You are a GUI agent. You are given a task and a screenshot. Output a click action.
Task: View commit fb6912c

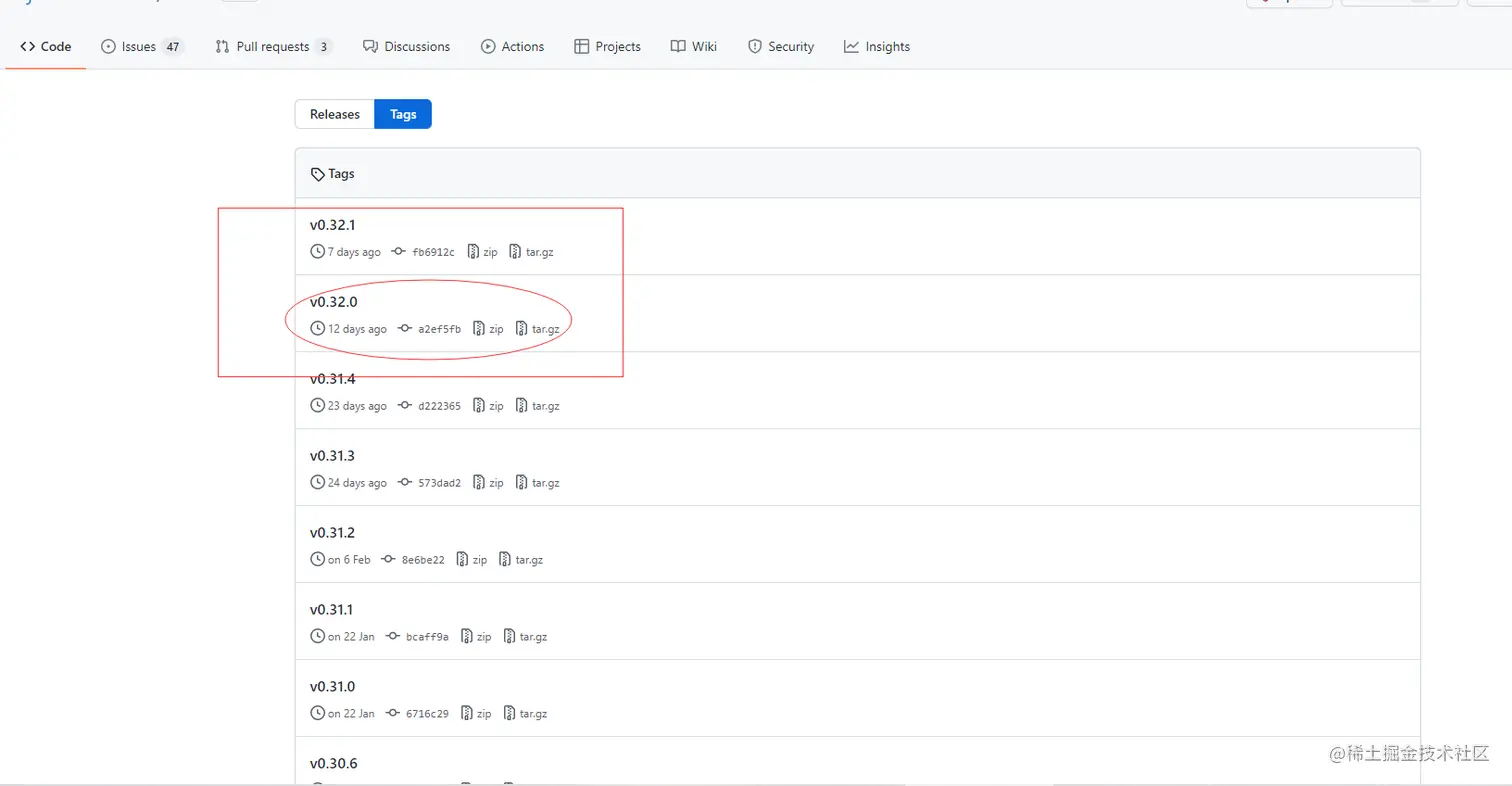click(x=423, y=252)
